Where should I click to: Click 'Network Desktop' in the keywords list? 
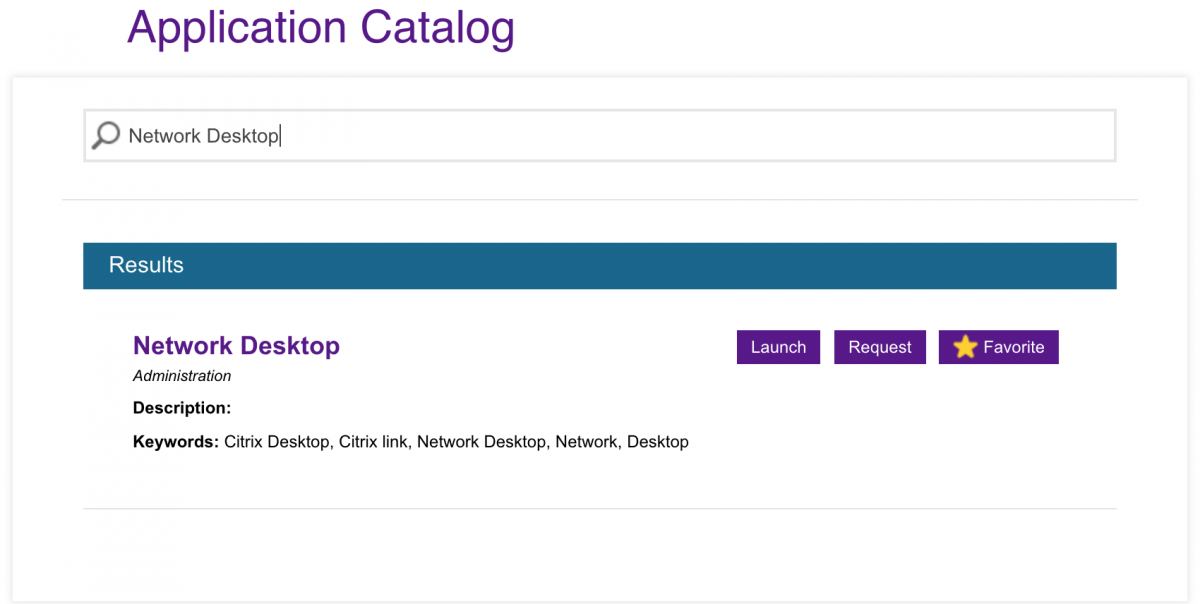[481, 441]
